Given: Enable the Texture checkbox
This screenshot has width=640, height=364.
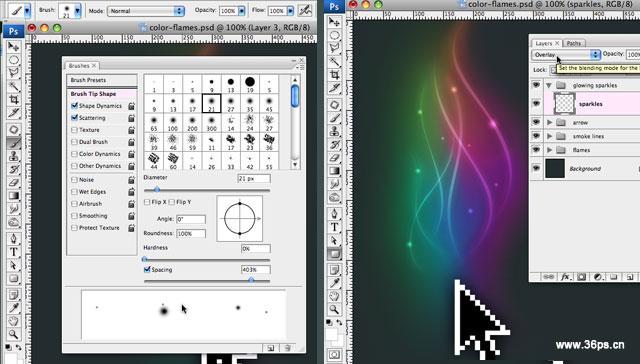Looking at the screenshot, I should click(x=74, y=130).
